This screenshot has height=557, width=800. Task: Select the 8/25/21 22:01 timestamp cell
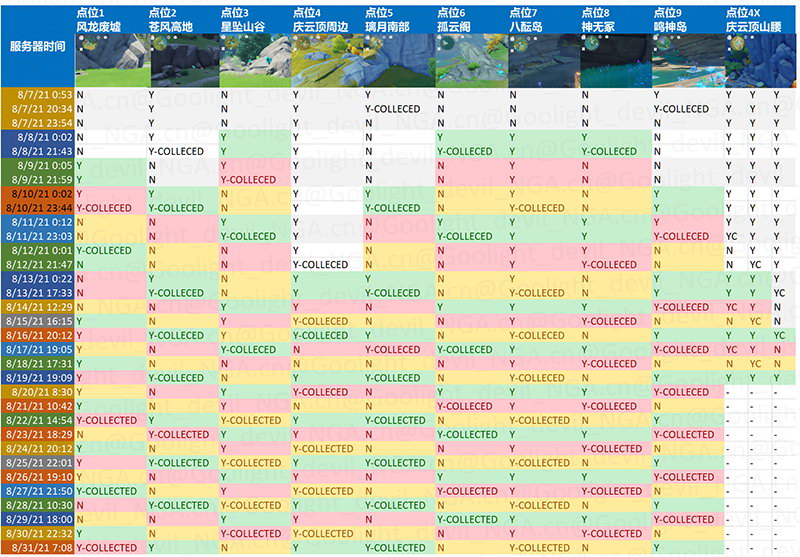tap(38, 463)
